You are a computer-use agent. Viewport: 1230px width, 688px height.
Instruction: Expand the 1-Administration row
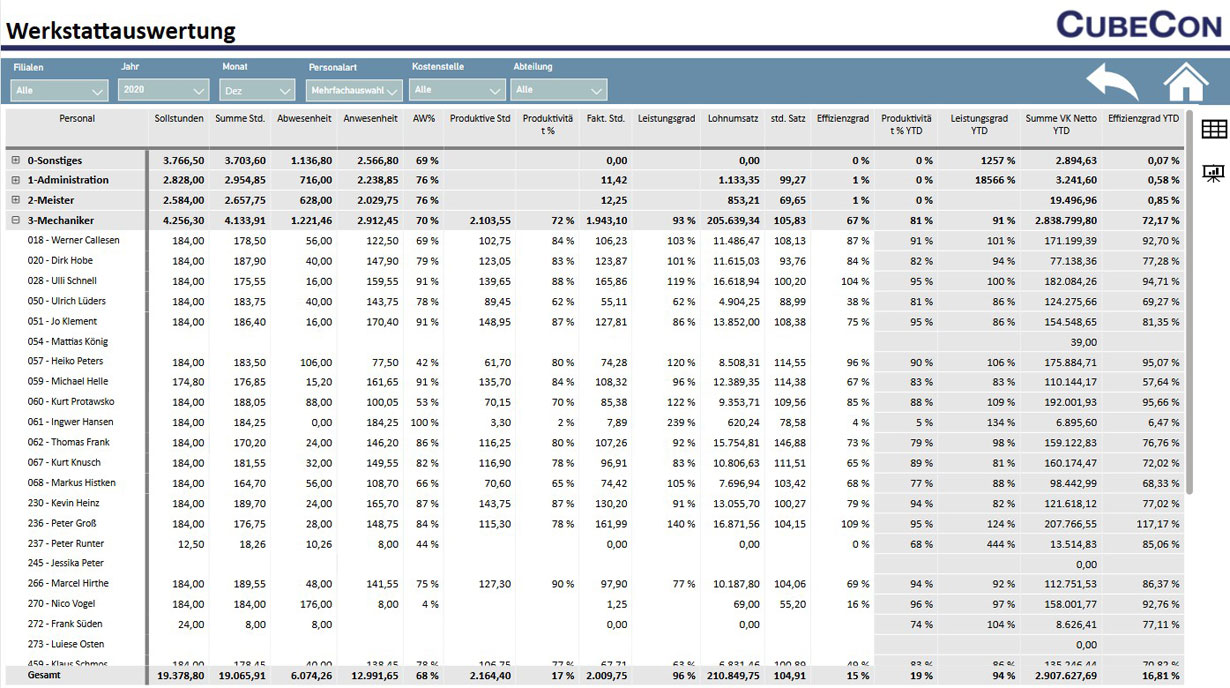pos(16,180)
